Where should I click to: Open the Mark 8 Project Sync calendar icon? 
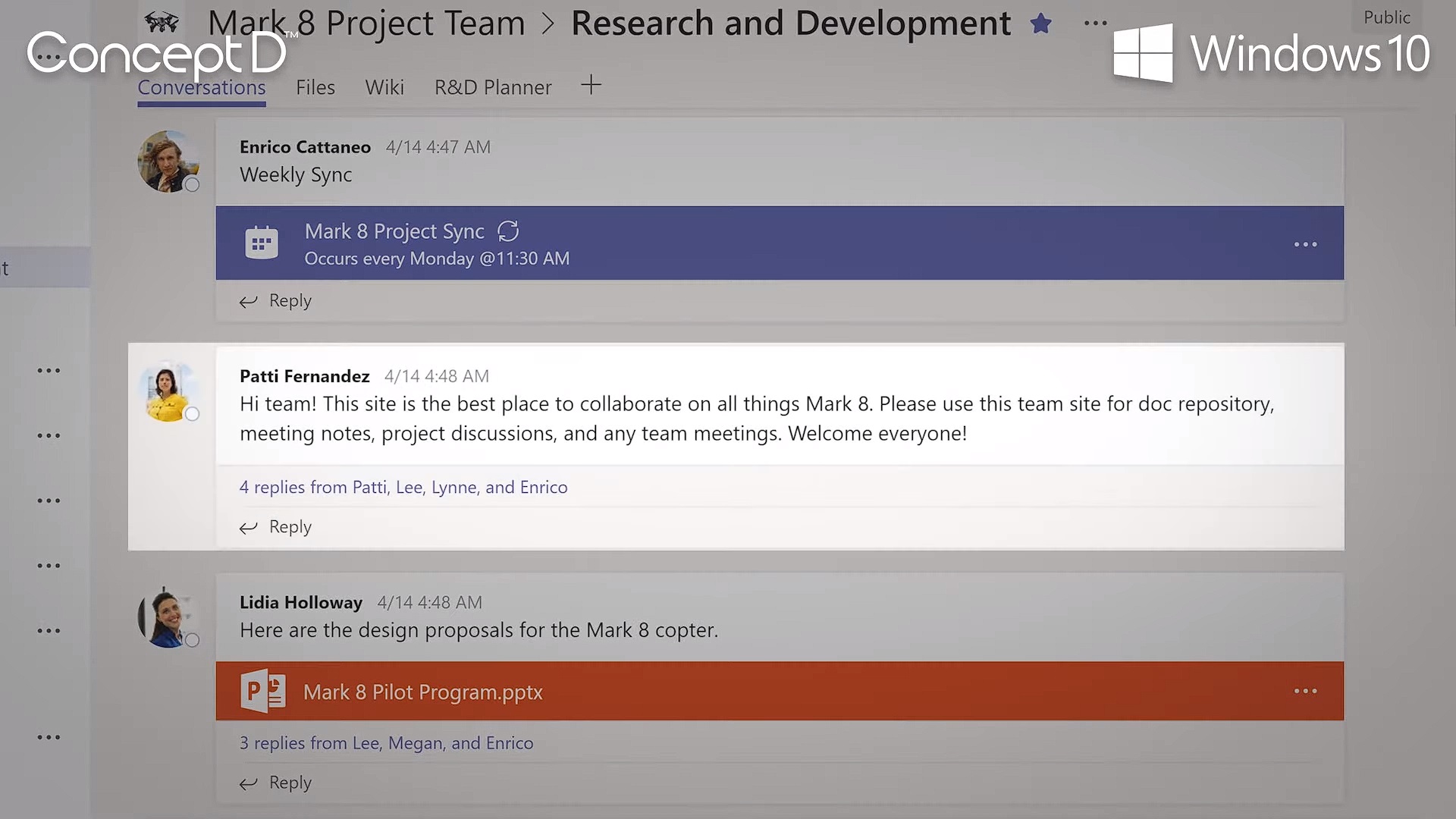262,243
